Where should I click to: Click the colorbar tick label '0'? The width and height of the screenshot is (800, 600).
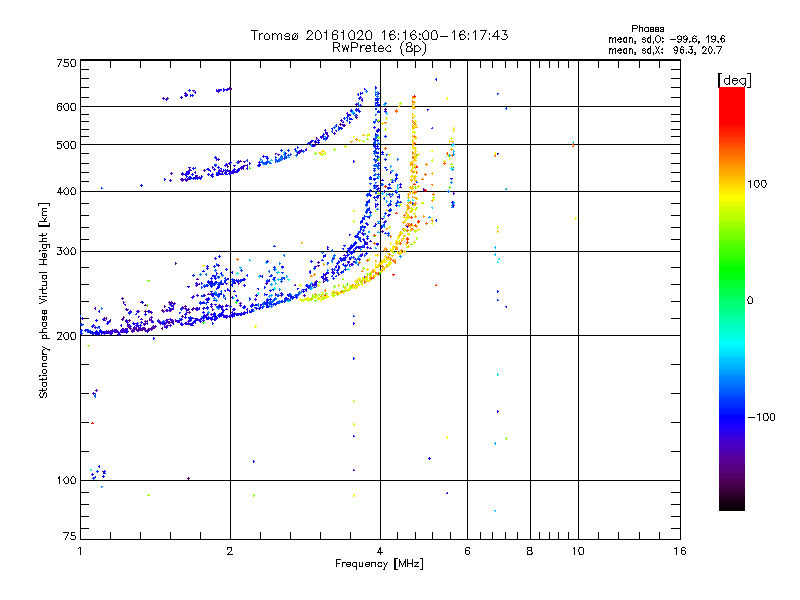click(x=750, y=301)
